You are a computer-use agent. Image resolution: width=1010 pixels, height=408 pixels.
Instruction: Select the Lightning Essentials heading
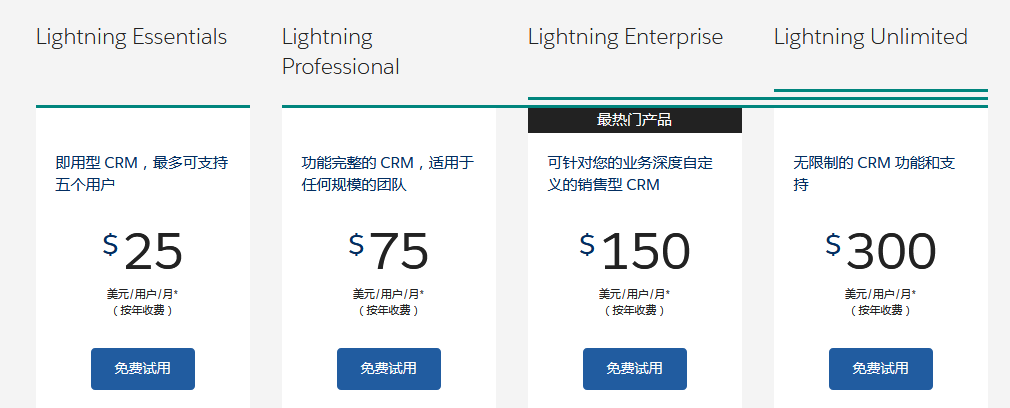click(x=131, y=37)
